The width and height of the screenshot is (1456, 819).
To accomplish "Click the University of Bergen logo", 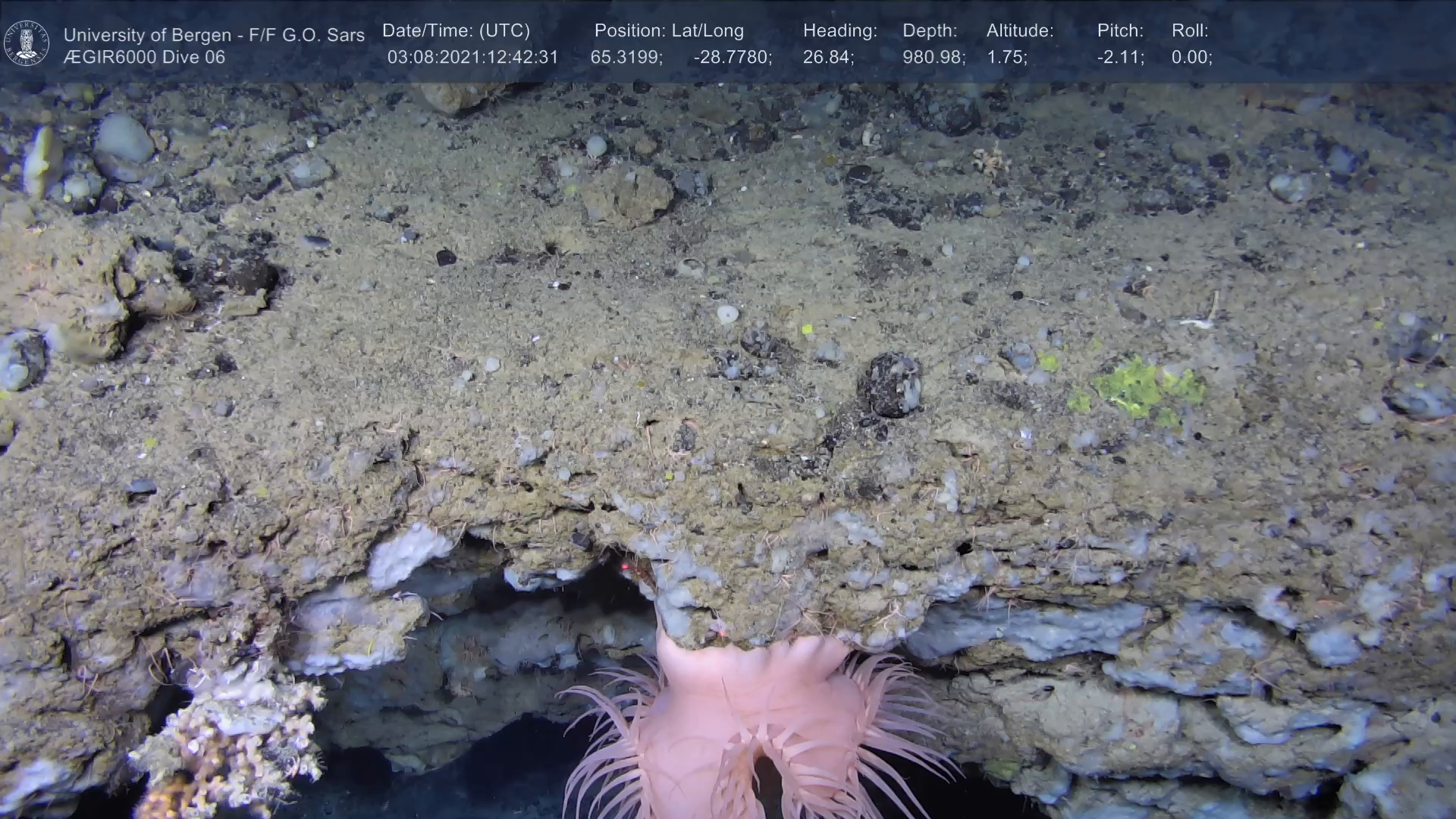I will (27, 42).
